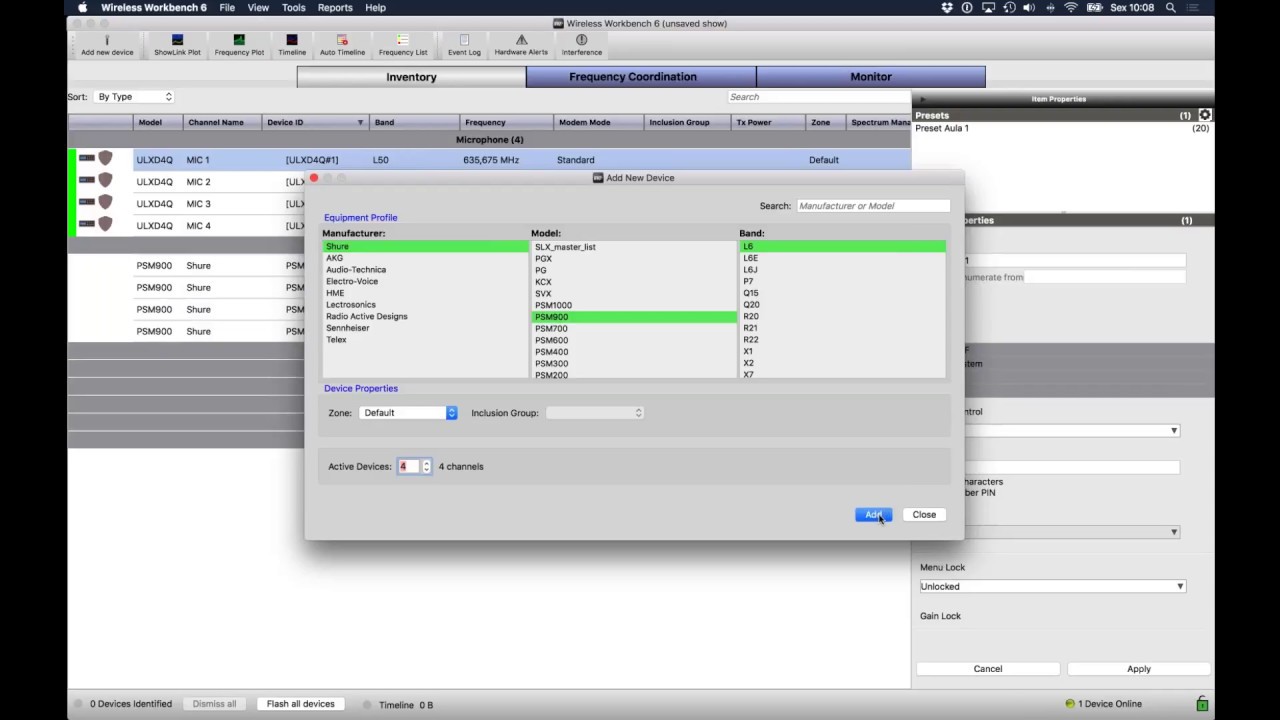1280x720 pixels.
Task: Click the Presets gear icon
Action: tap(1205, 115)
